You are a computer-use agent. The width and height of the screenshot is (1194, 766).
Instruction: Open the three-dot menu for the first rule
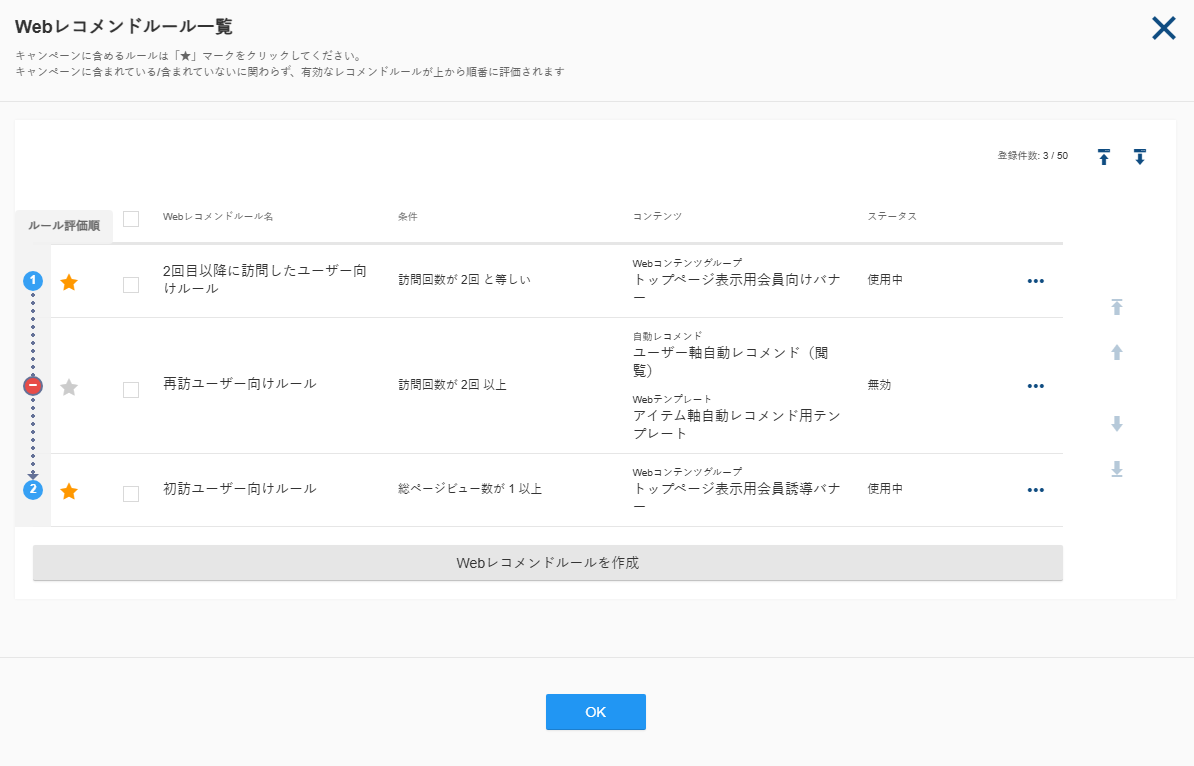(1036, 281)
